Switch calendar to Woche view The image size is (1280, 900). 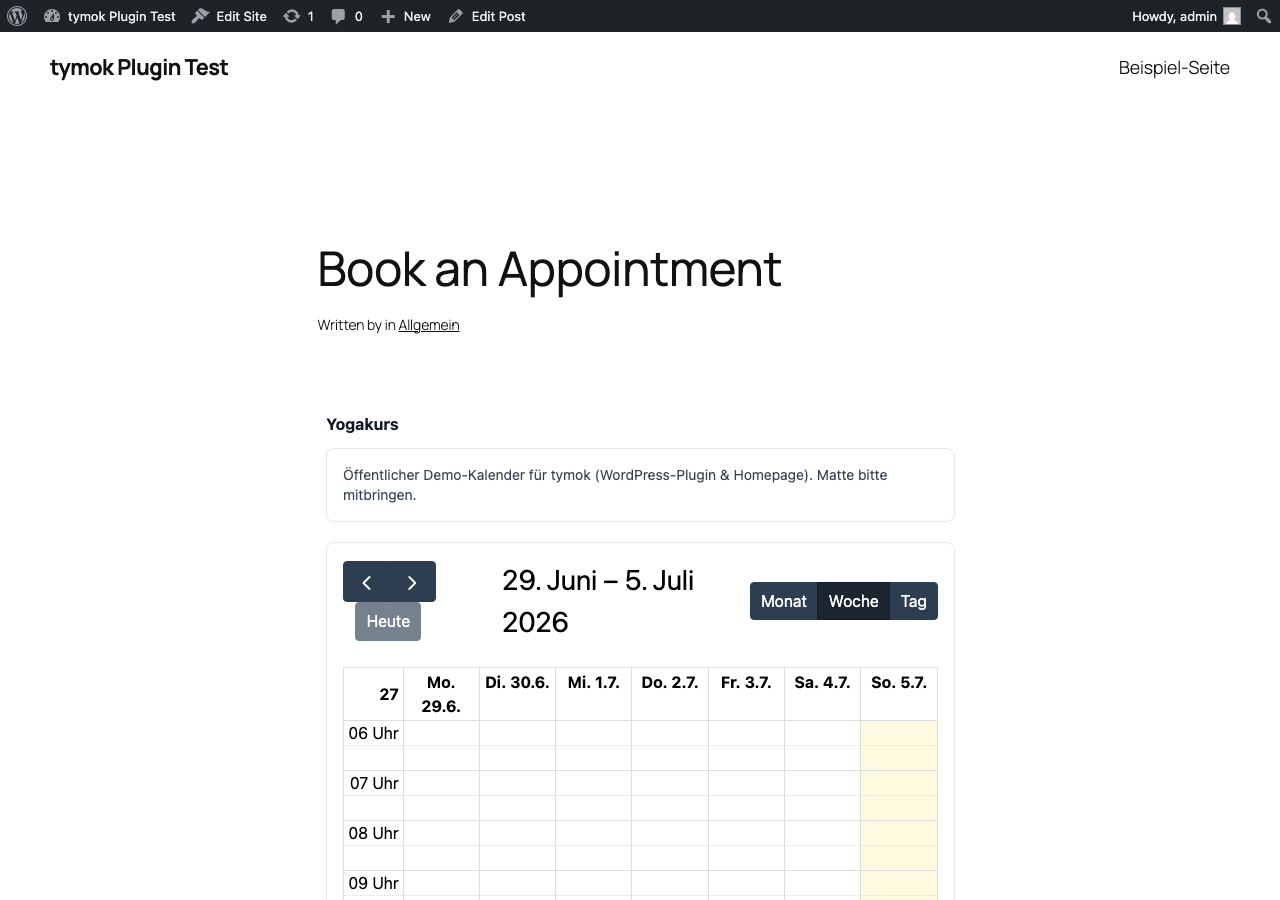[853, 601]
